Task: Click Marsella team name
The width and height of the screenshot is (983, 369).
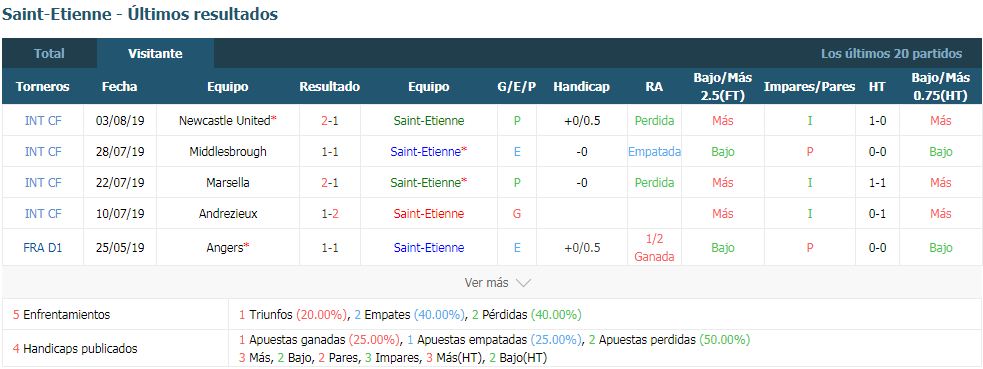Action: click(x=228, y=183)
